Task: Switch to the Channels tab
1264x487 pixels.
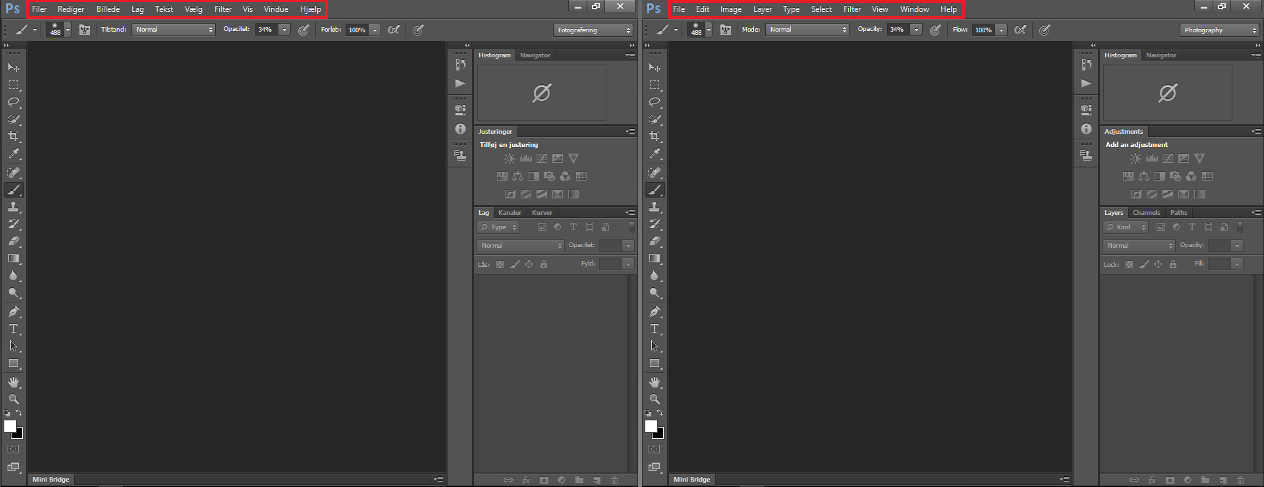Action: click(x=1146, y=212)
